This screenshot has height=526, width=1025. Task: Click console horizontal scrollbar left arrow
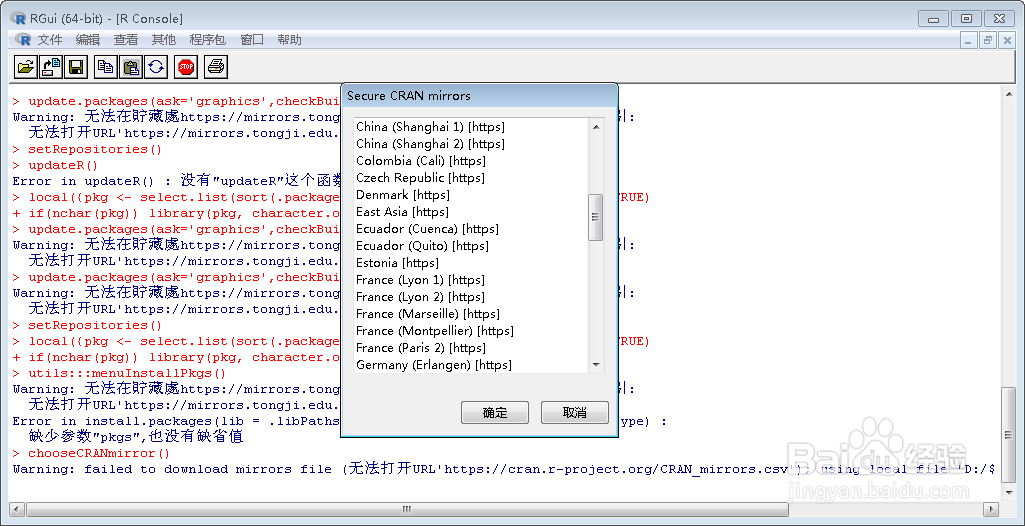[17, 509]
